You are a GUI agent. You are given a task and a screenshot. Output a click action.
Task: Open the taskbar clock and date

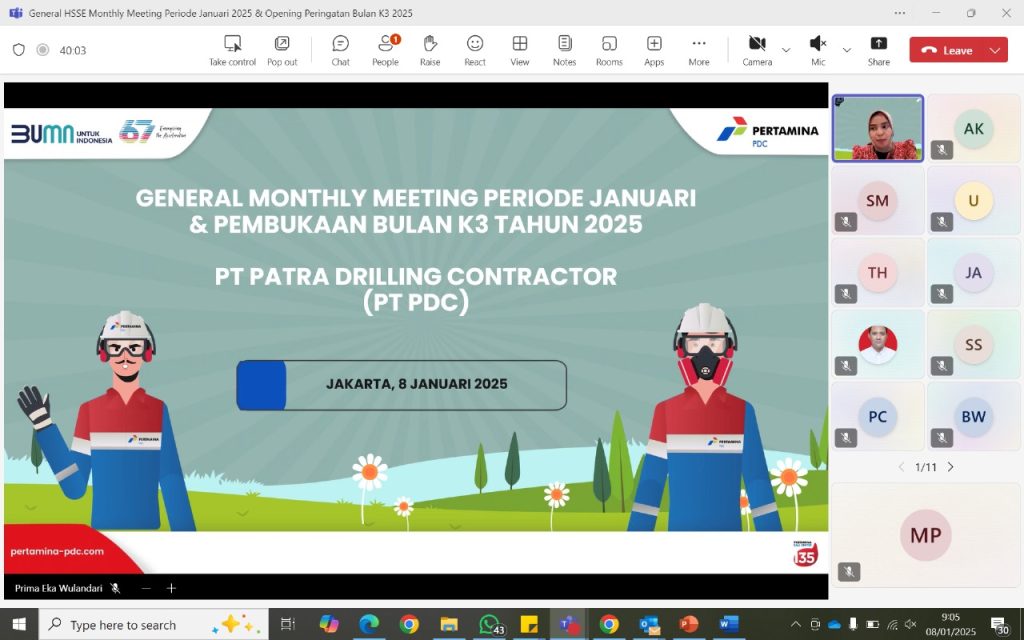pos(951,624)
